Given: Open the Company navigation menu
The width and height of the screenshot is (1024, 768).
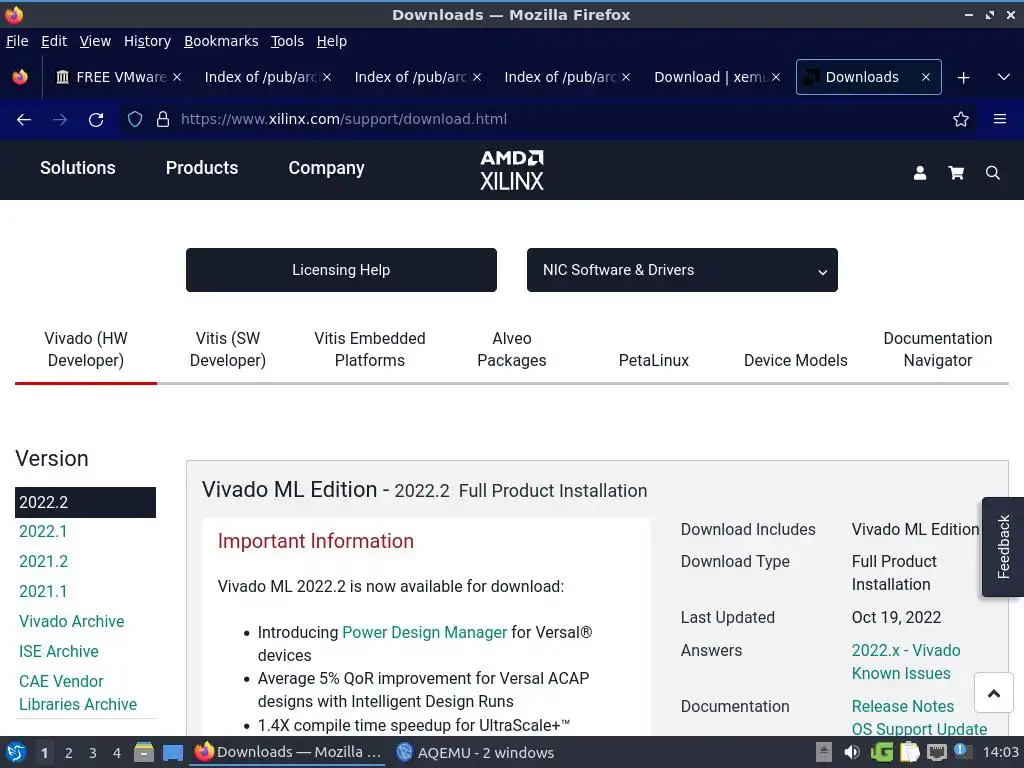Looking at the screenshot, I should [x=327, y=168].
